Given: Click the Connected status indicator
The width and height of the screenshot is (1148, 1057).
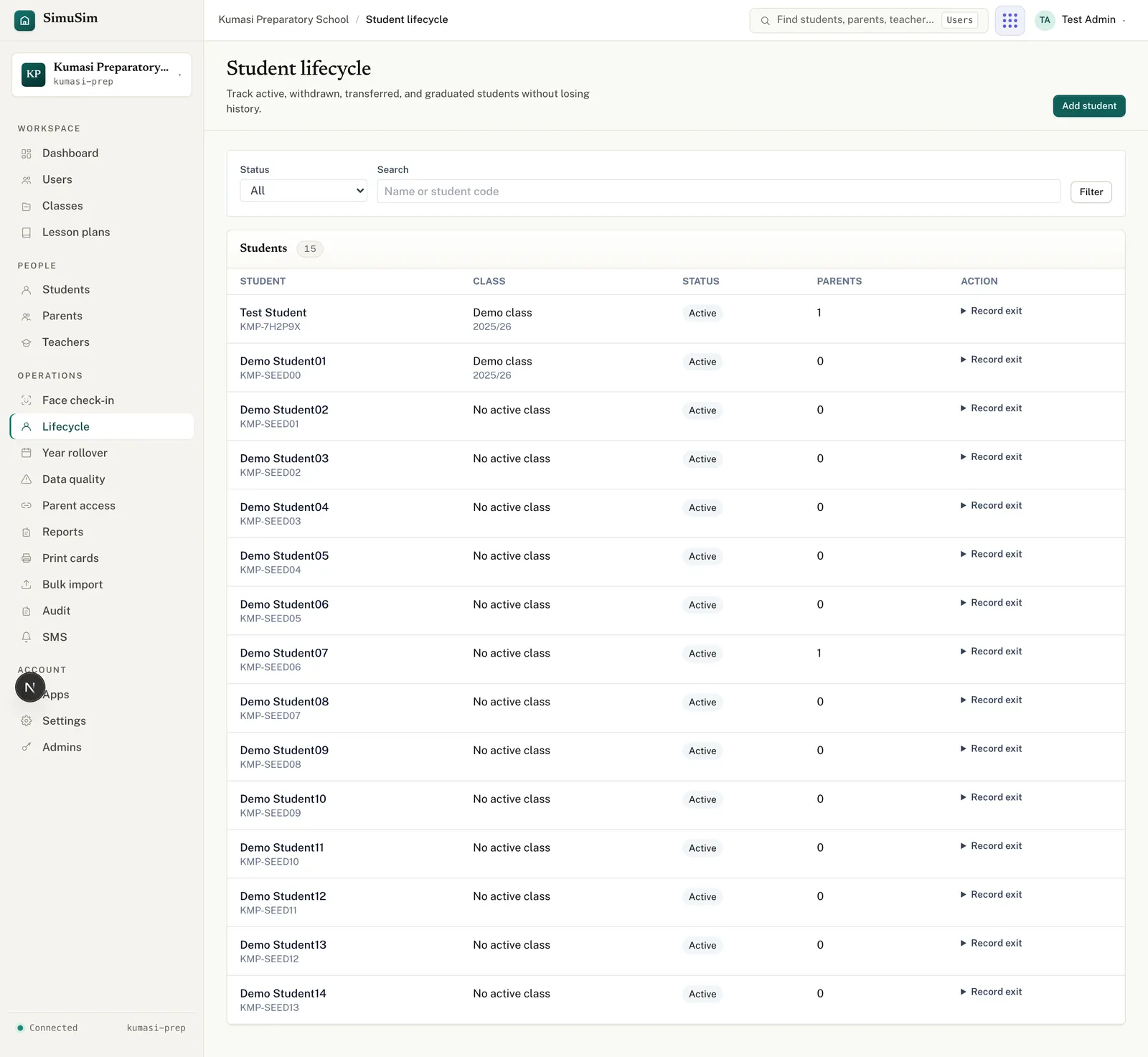Looking at the screenshot, I should point(47,1028).
